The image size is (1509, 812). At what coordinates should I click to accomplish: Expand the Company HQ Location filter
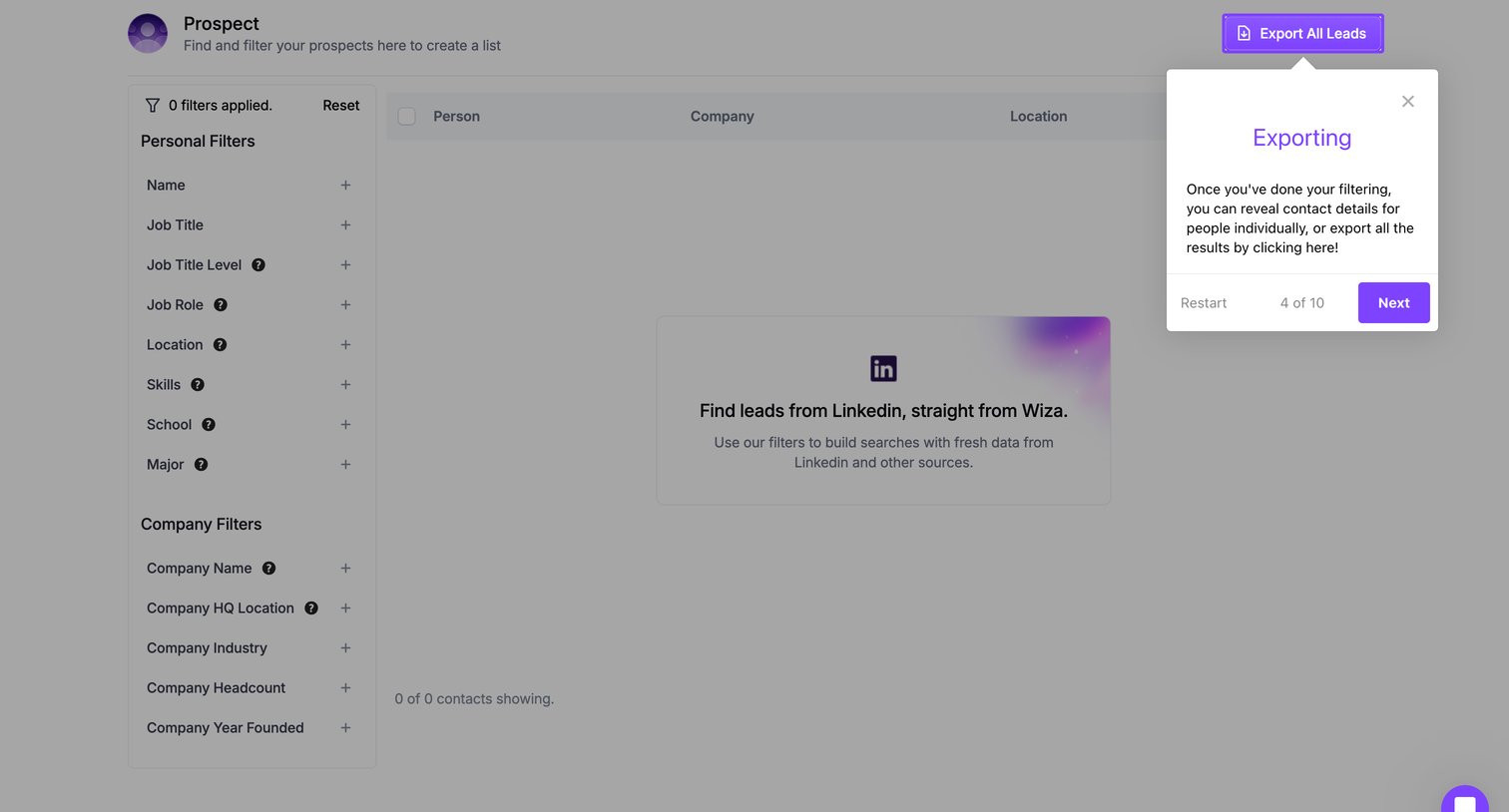point(345,609)
